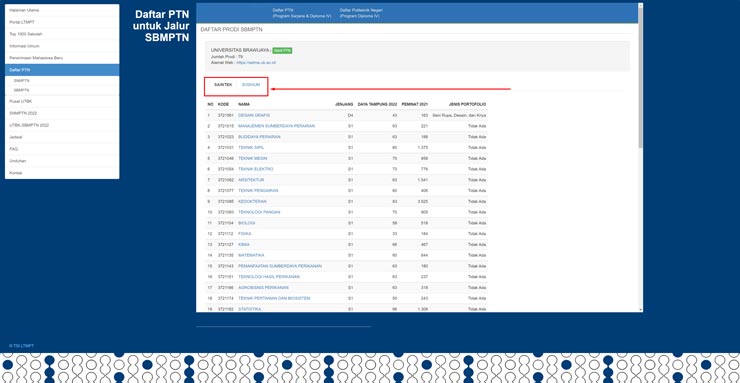Open PEMANFAATAN SUMBERDAYA PERIKANAN link
This screenshot has height=383, width=740.
[280, 266]
